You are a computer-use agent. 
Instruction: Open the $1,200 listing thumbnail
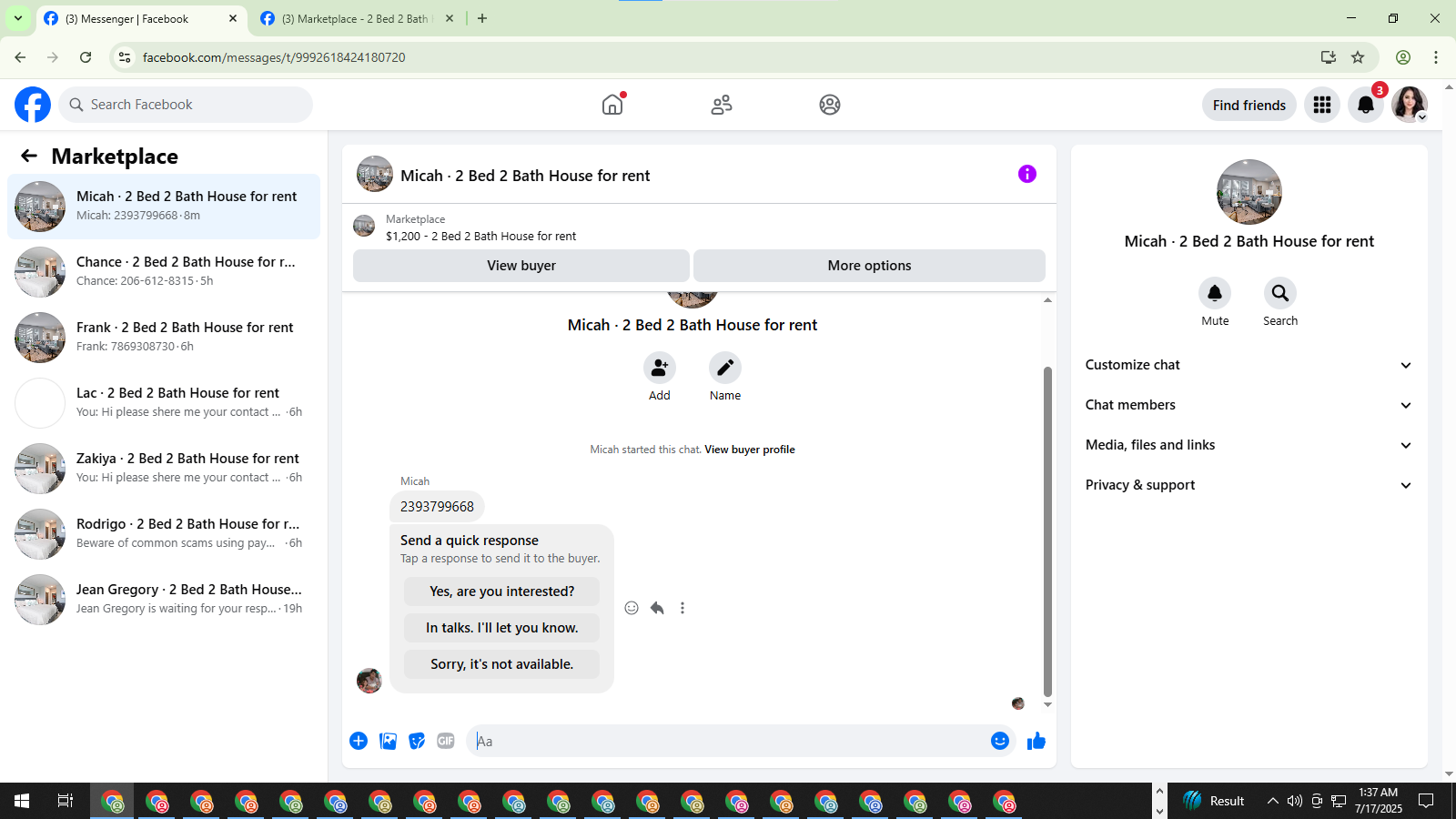[x=364, y=226]
